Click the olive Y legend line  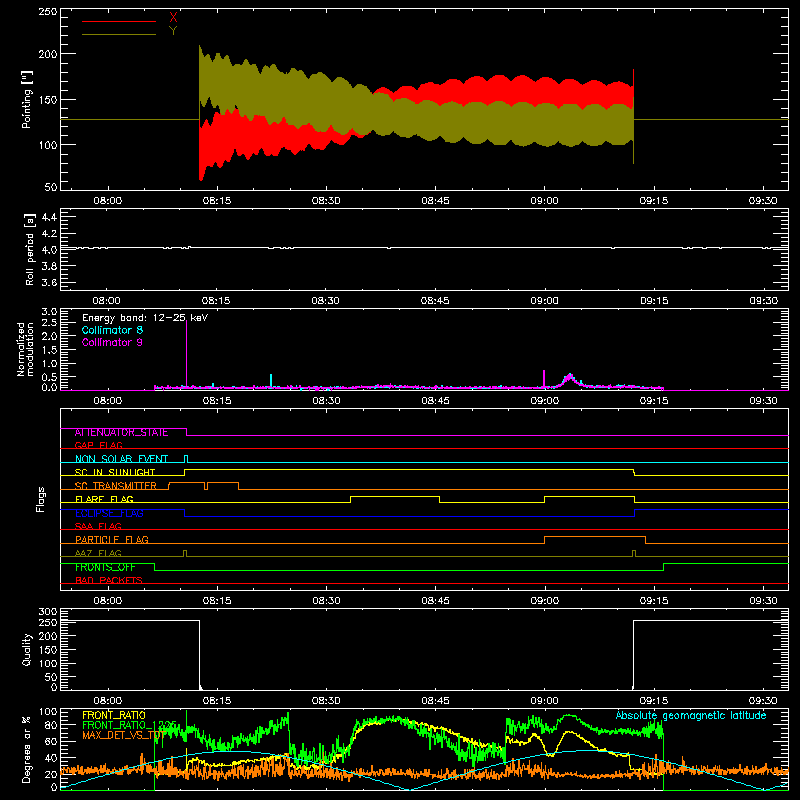(x=118, y=34)
